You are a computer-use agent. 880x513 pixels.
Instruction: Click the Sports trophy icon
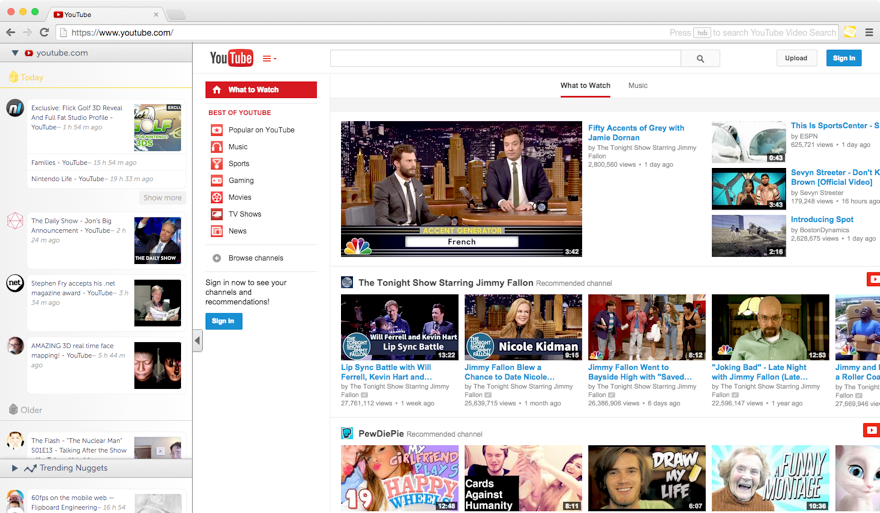217,164
